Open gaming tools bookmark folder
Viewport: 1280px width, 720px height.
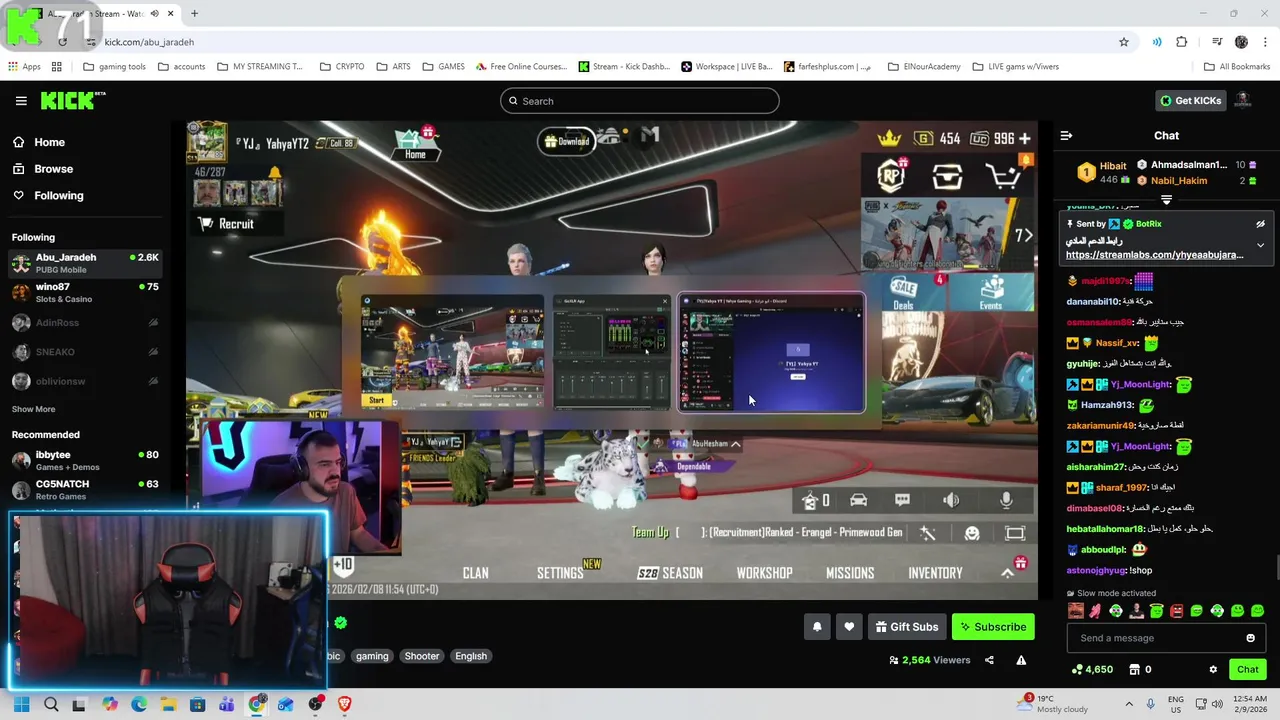click(114, 67)
